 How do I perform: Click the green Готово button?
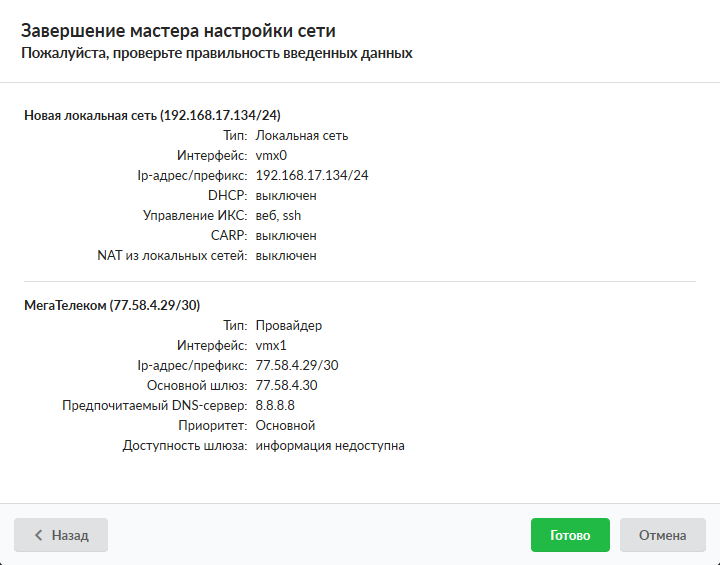pyautogui.click(x=570, y=535)
